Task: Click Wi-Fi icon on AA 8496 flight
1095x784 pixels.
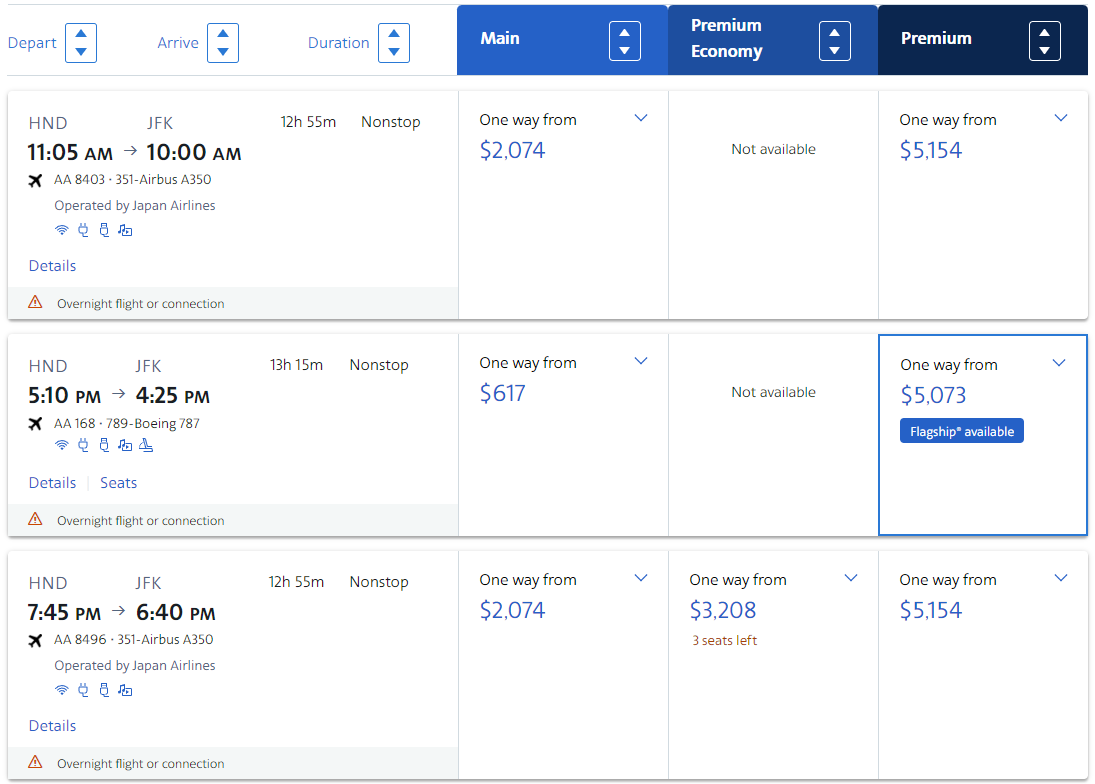Action: [x=61, y=690]
